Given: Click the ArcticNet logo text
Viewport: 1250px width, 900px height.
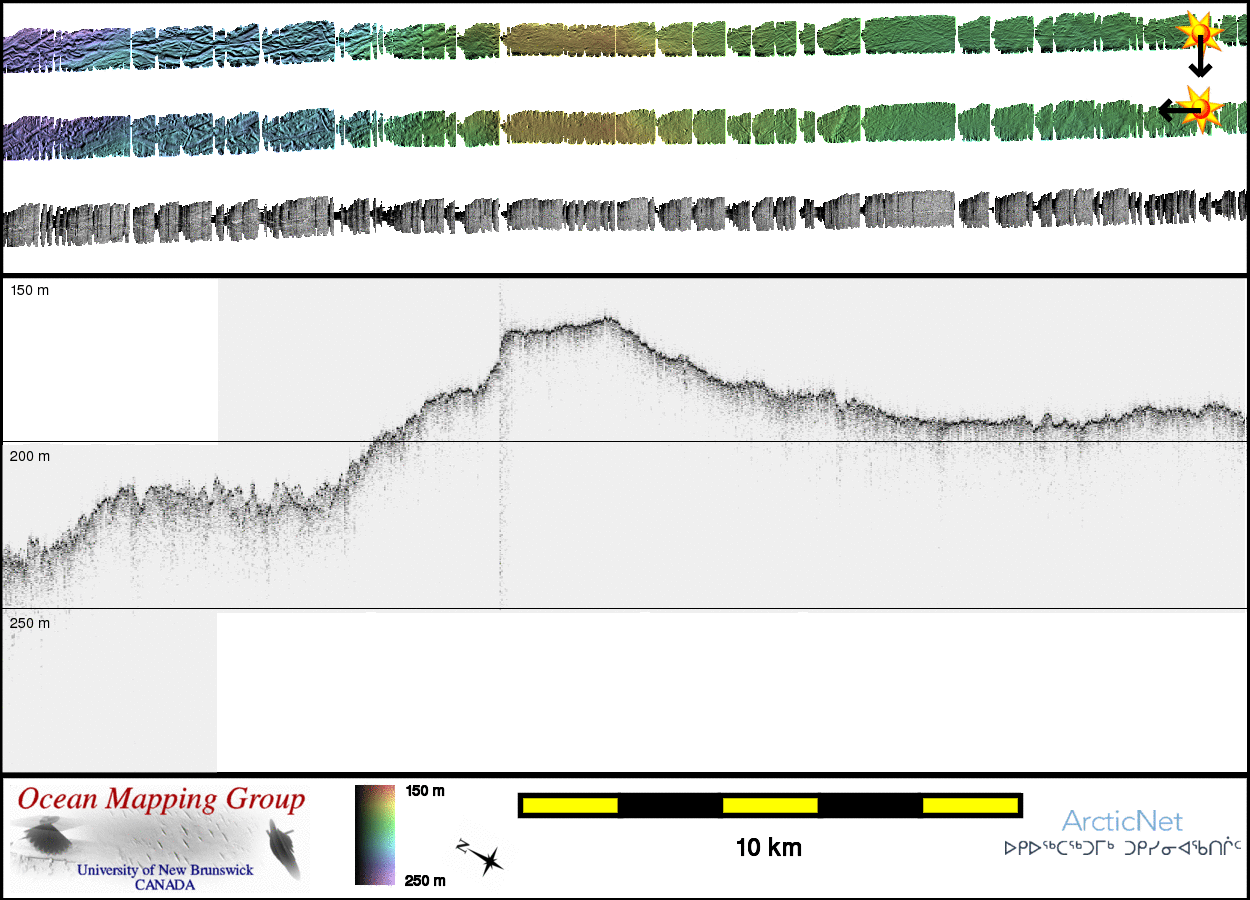Looking at the screenshot, I should pyautogui.click(x=1122, y=822).
